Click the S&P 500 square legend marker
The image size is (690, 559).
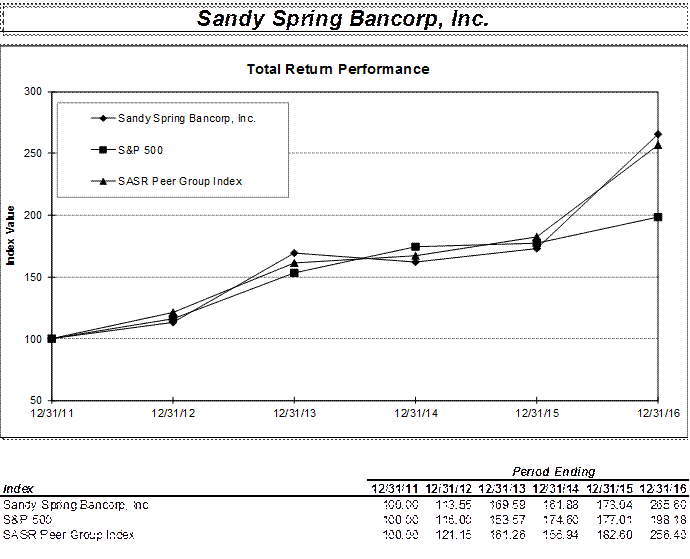pos(104,150)
